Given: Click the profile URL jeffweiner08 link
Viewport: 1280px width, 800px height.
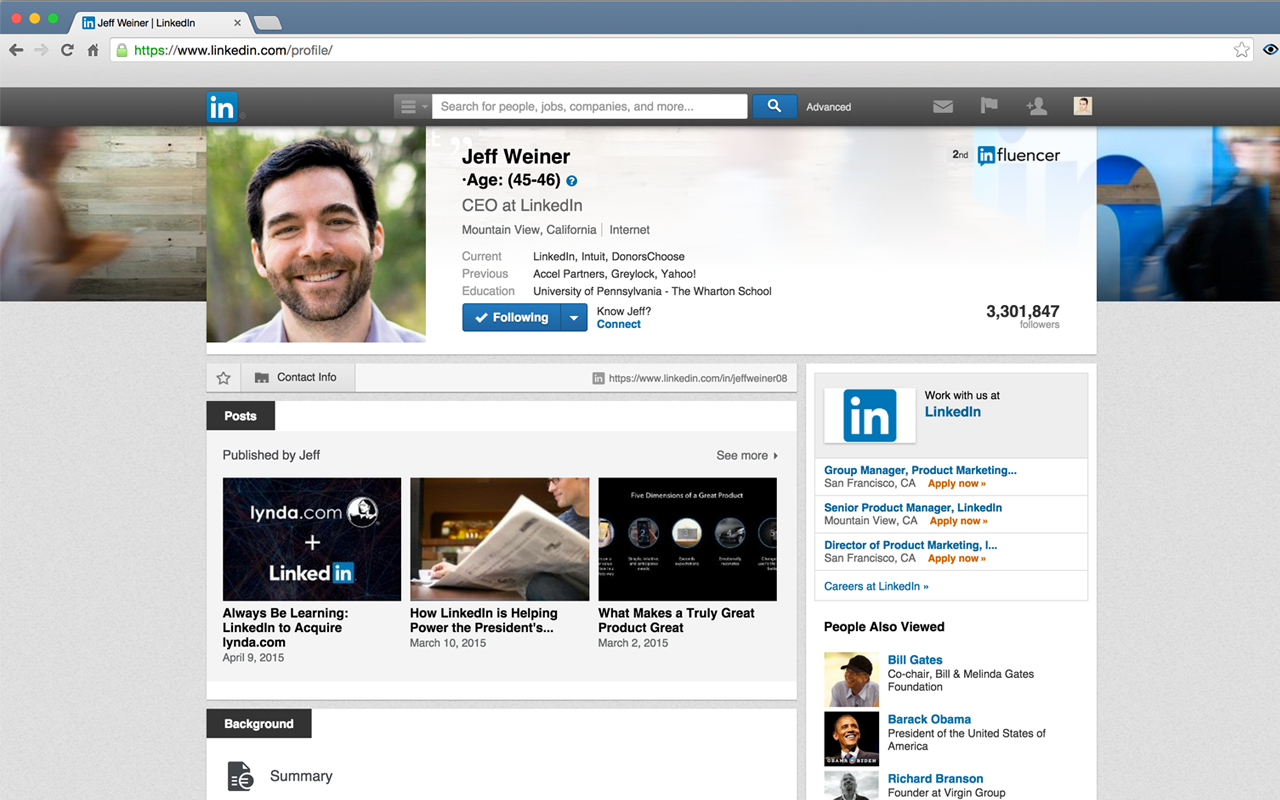Looking at the screenshot, I should pyautogui.click(x=698, y=378).
